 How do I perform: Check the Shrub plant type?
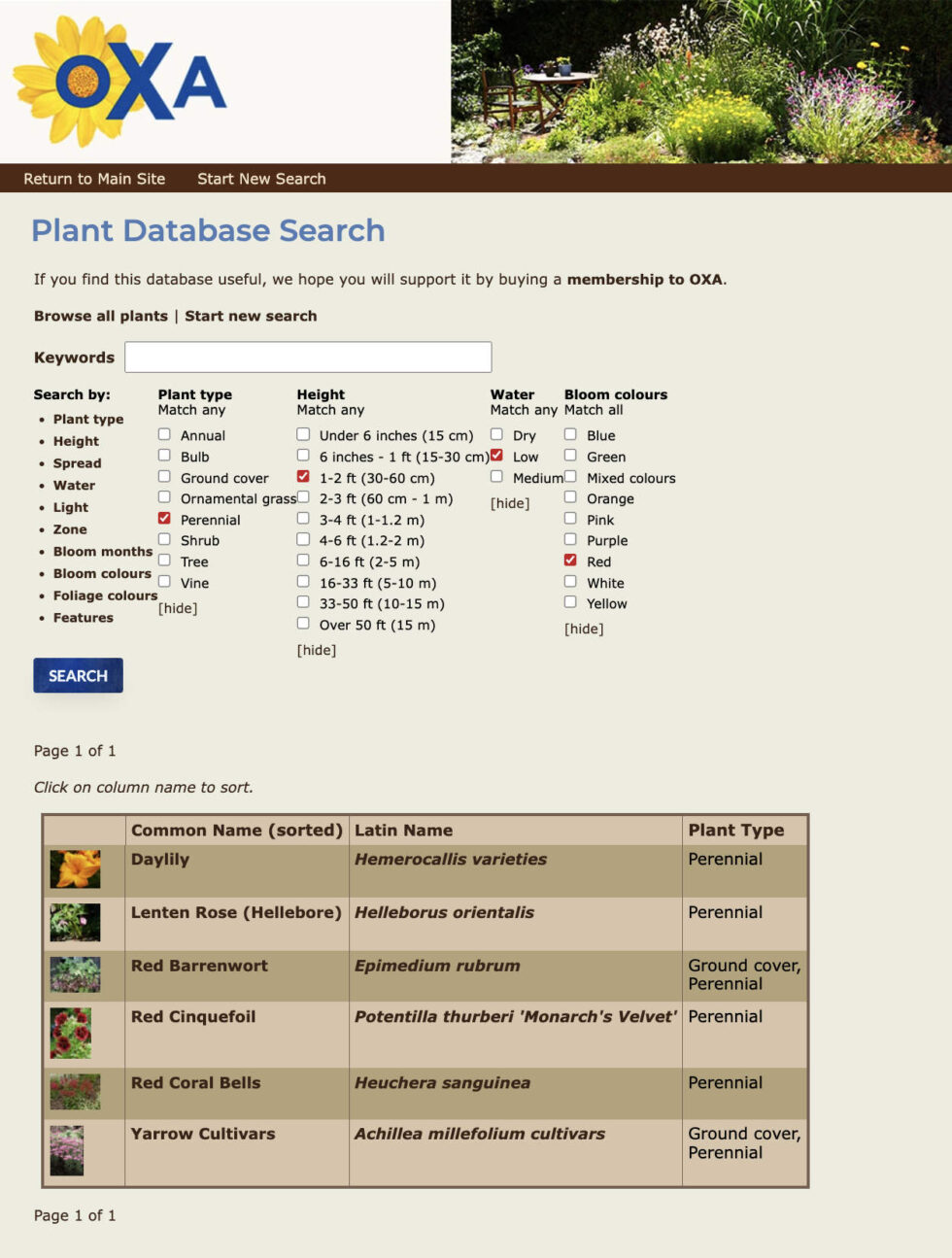tap(163, 539)
